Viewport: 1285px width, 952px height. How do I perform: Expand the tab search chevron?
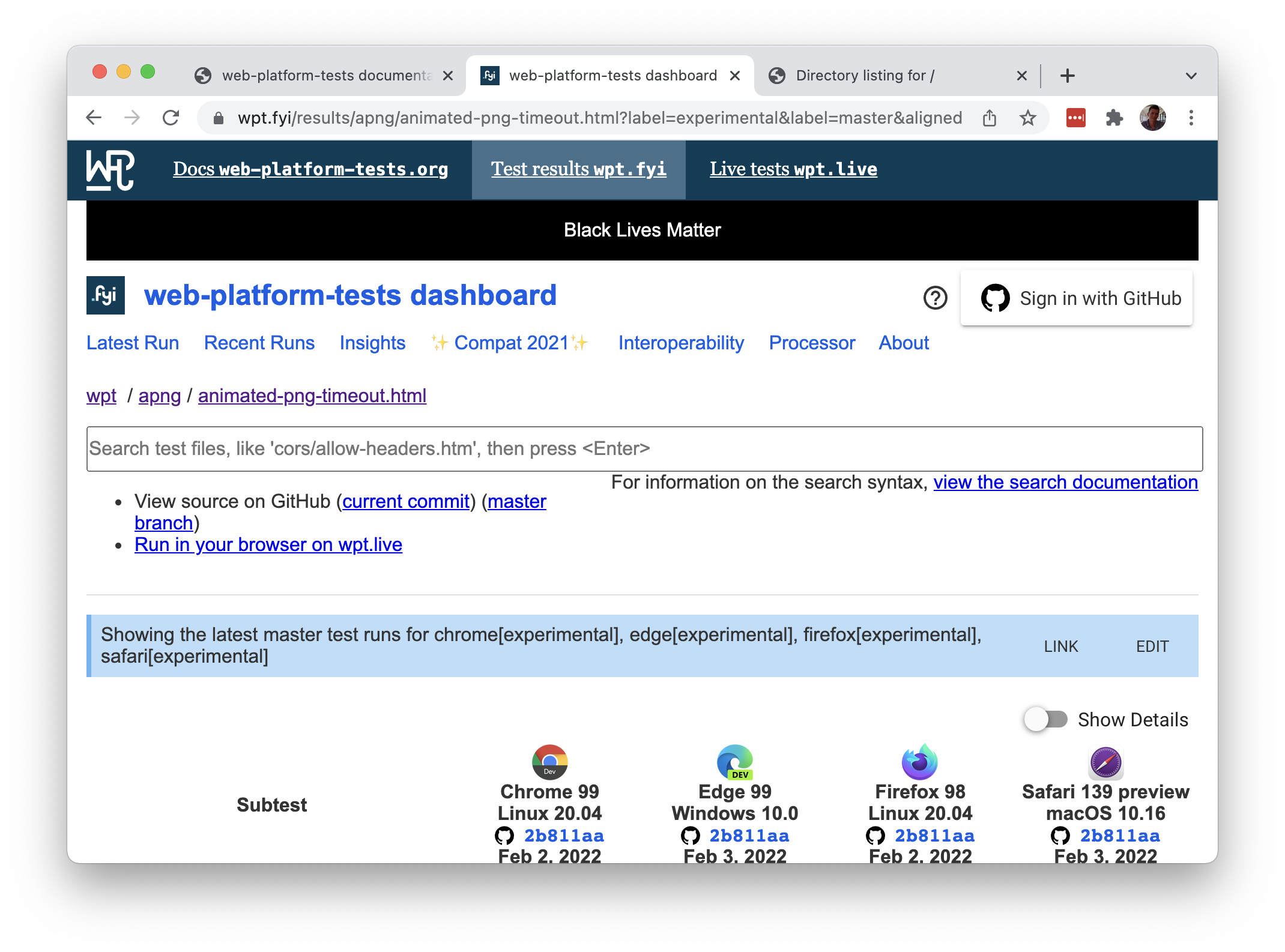click(x=1191, y=76)
